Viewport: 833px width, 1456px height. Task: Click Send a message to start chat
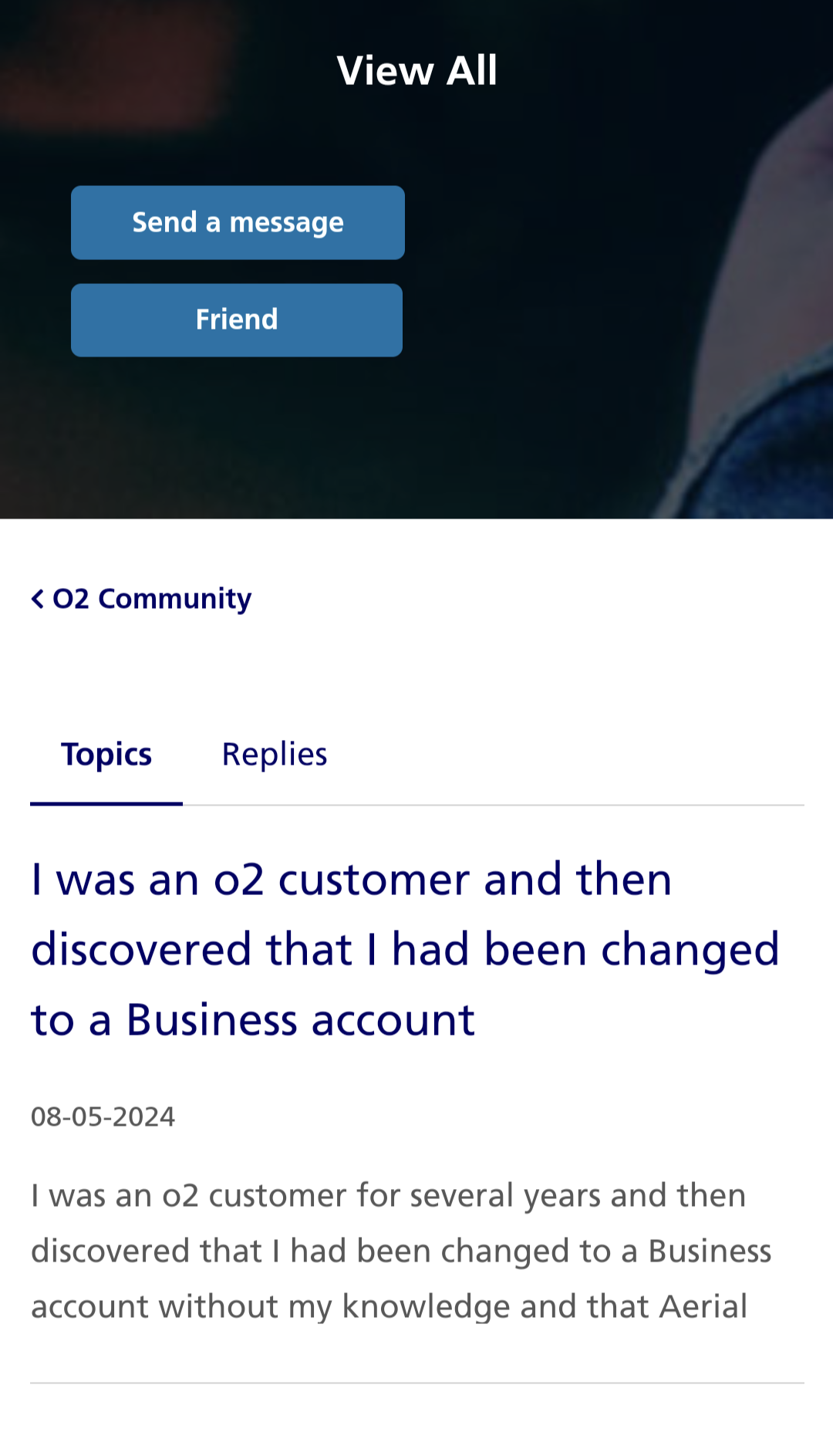pyautogui.click(x=237, y=222)
